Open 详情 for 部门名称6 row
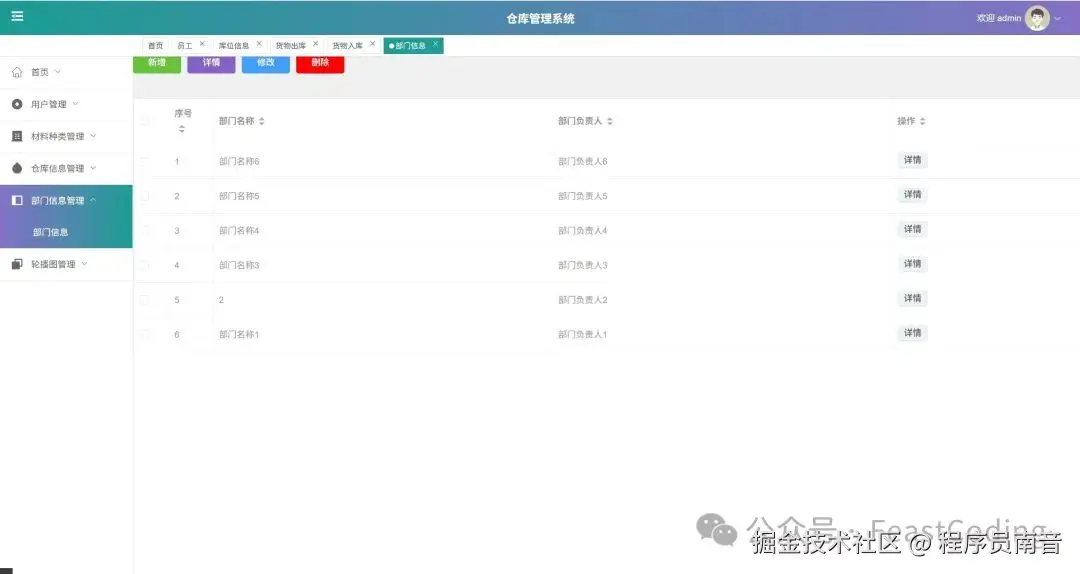The width and height of the screenshot is (1080, 574). tap(913, 160)
